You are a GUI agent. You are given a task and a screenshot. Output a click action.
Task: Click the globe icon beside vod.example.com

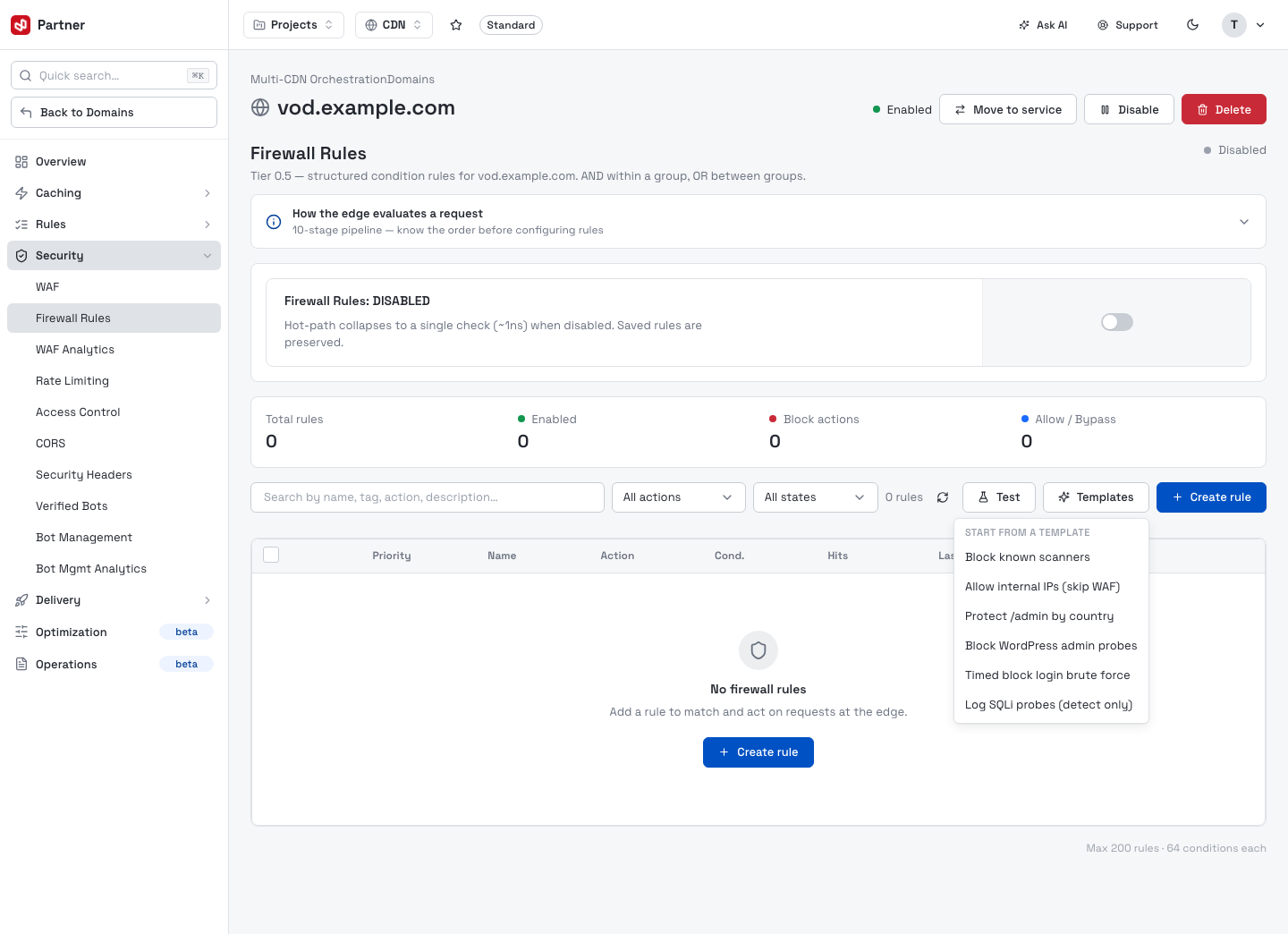260,107
